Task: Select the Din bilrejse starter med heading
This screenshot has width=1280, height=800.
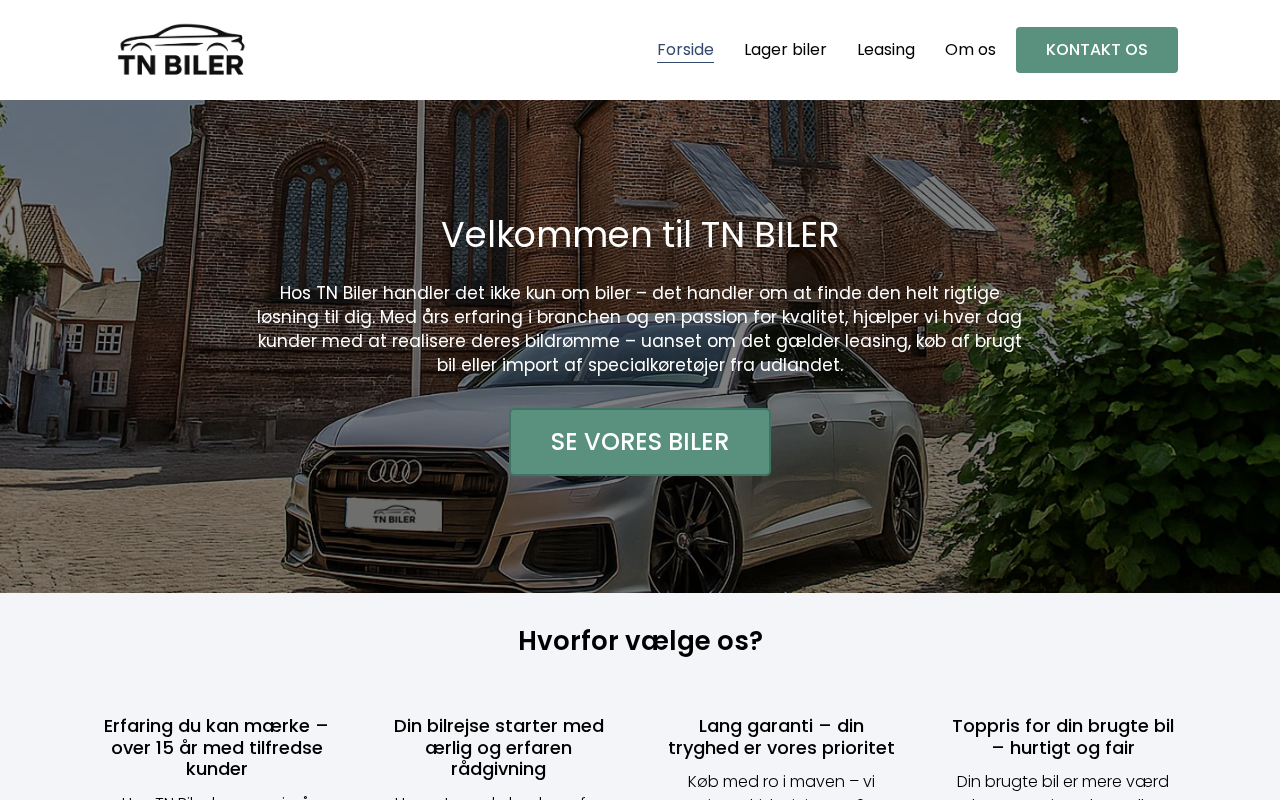Action: tap(499, 747)
